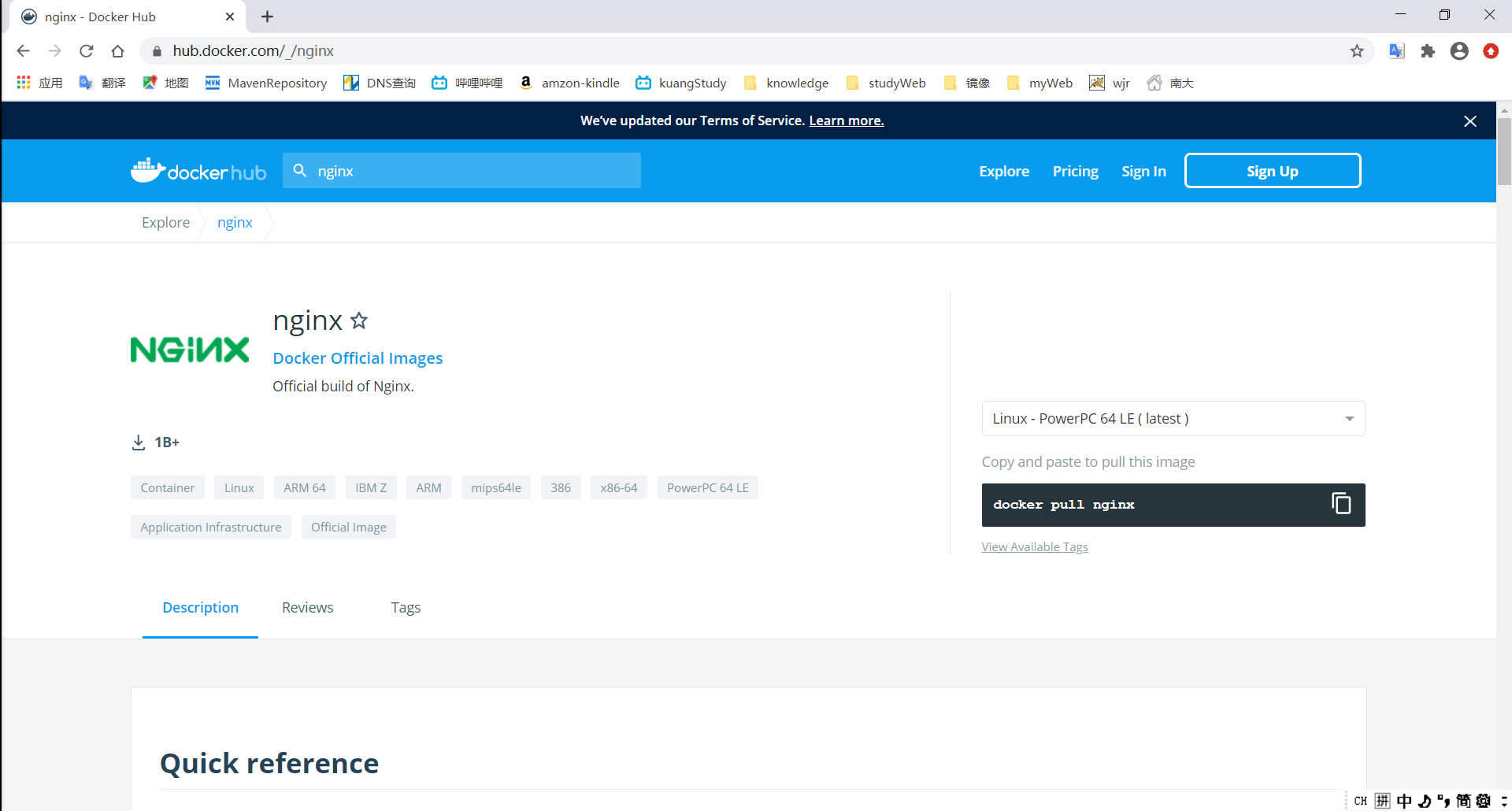Click the Docker Hub whale logo
This screenshot has width=1512, height=811.
point(198,171)
